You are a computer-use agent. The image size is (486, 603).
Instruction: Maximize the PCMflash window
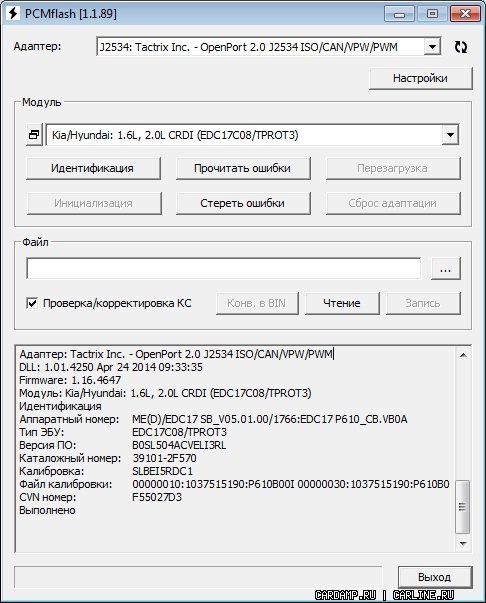pos(433,14)
